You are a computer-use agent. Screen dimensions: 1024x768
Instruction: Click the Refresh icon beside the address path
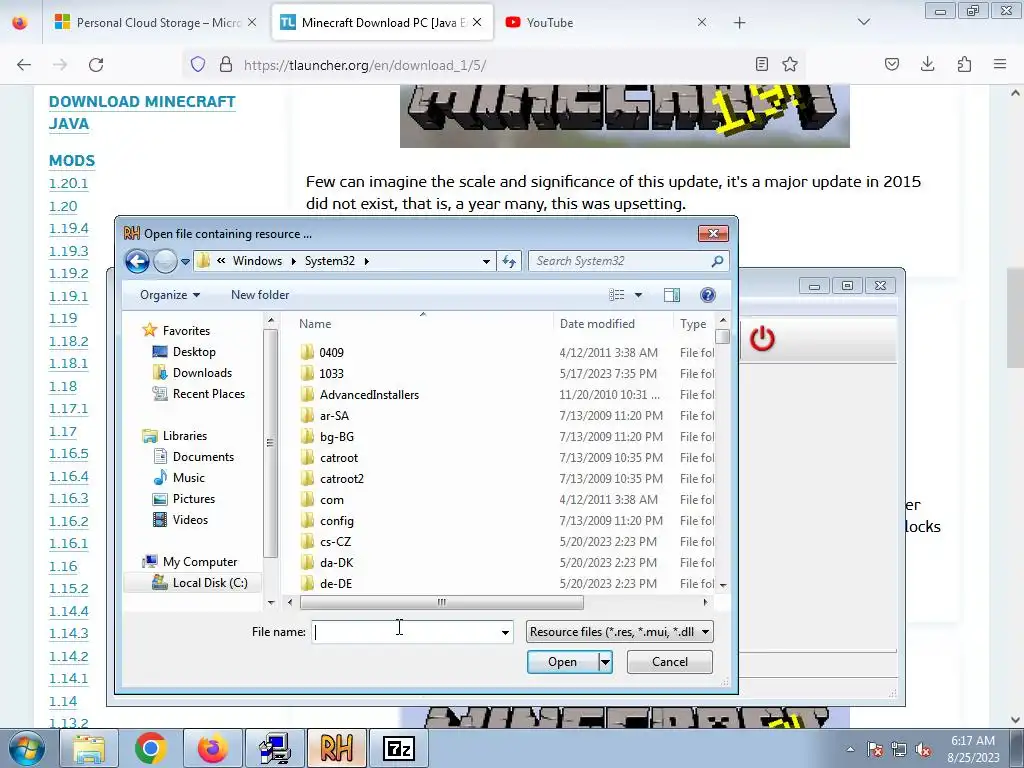(x=509, y=261)
